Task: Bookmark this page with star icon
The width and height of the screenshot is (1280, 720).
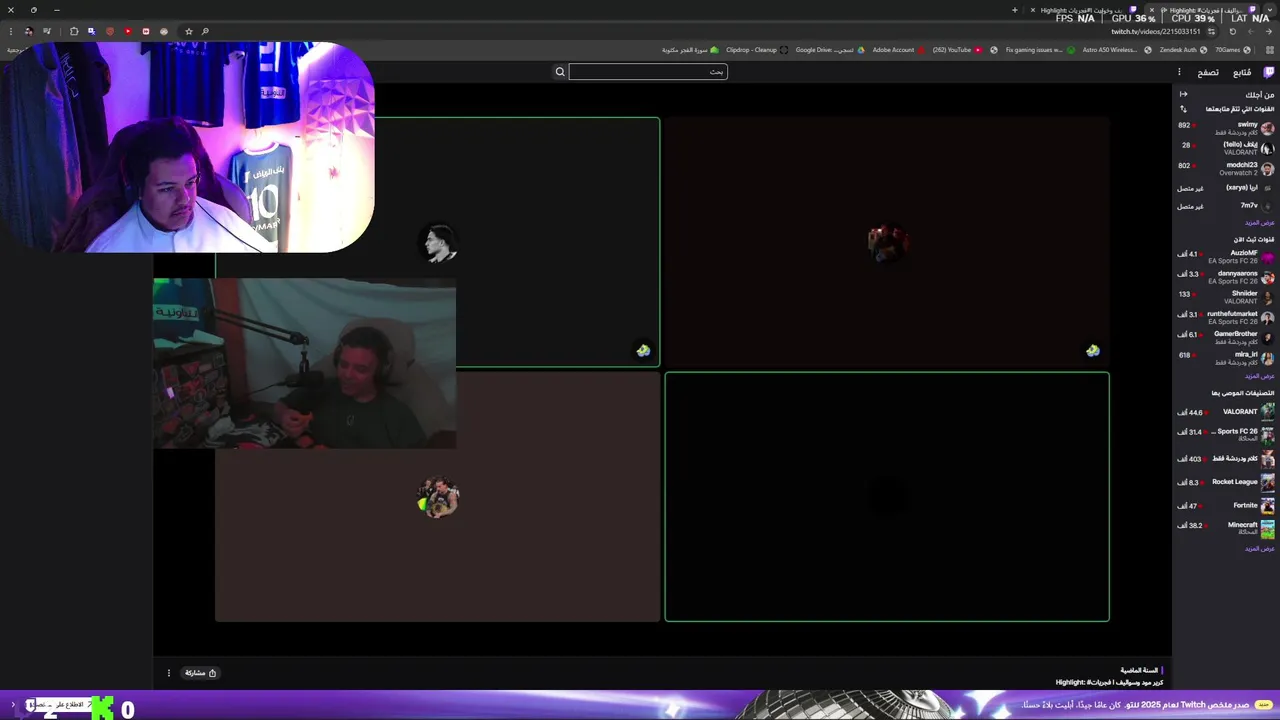Action: click(x=188, y=31)
